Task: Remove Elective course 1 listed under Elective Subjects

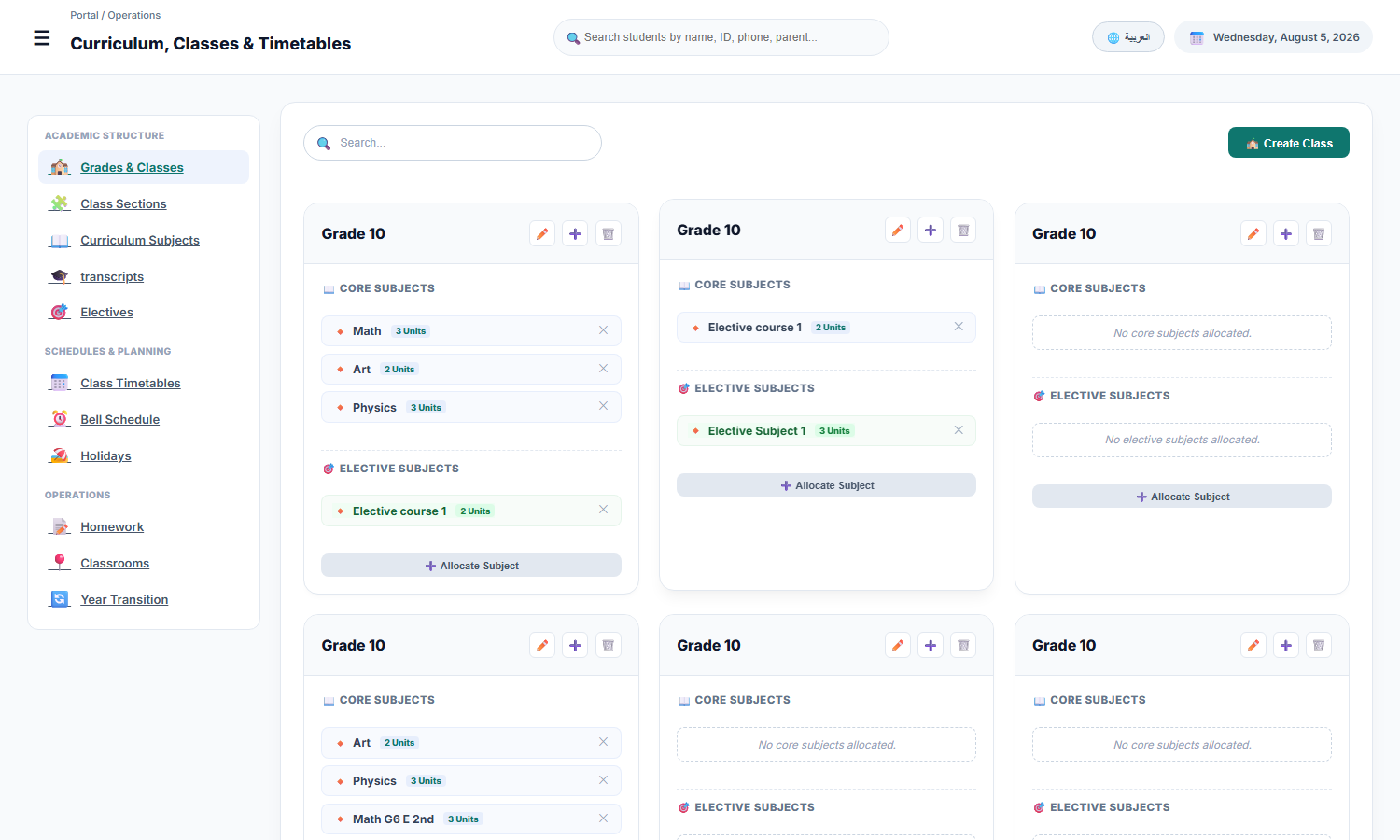Action: click(603, 510)
